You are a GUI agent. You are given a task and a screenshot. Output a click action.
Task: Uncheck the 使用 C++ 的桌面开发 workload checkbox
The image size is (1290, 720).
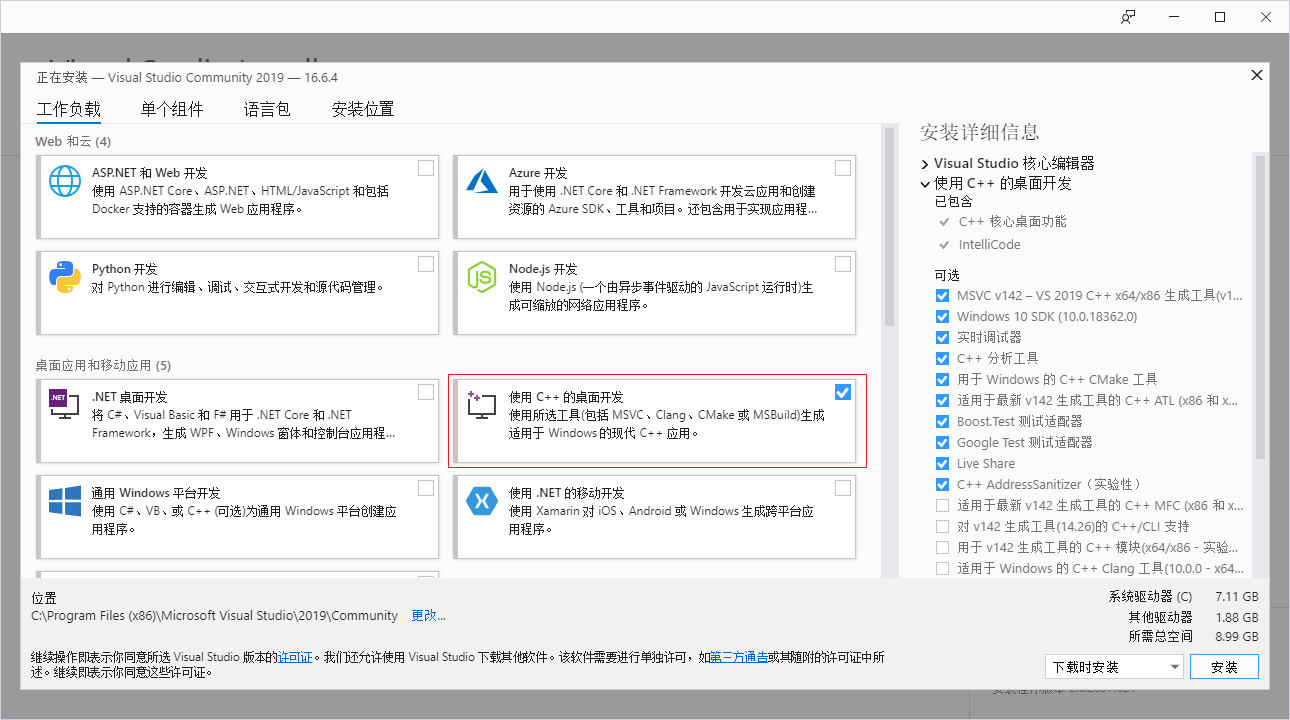[843, 392]
